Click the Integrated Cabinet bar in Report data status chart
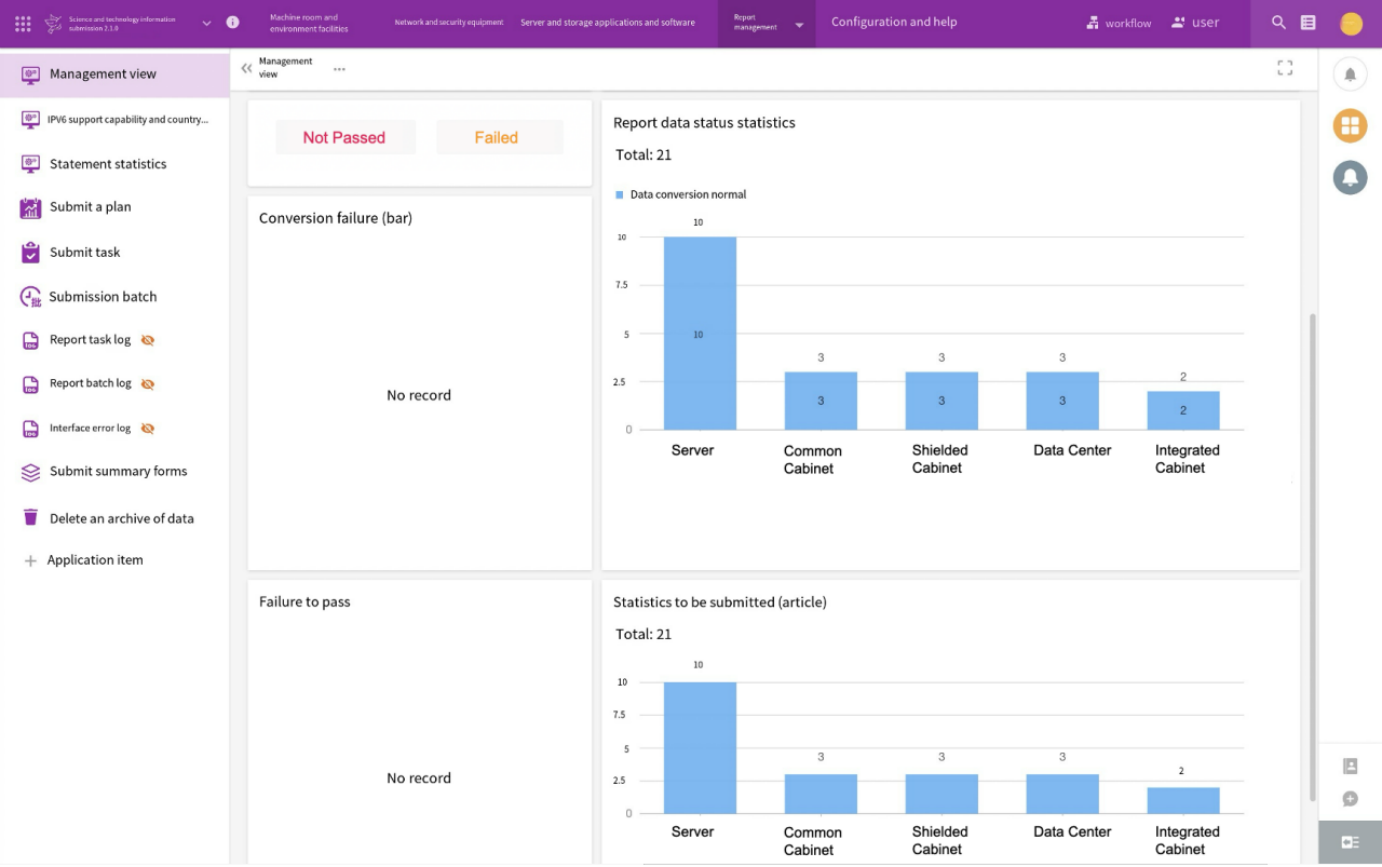 pyautogui.click(x=1183, y=410)
